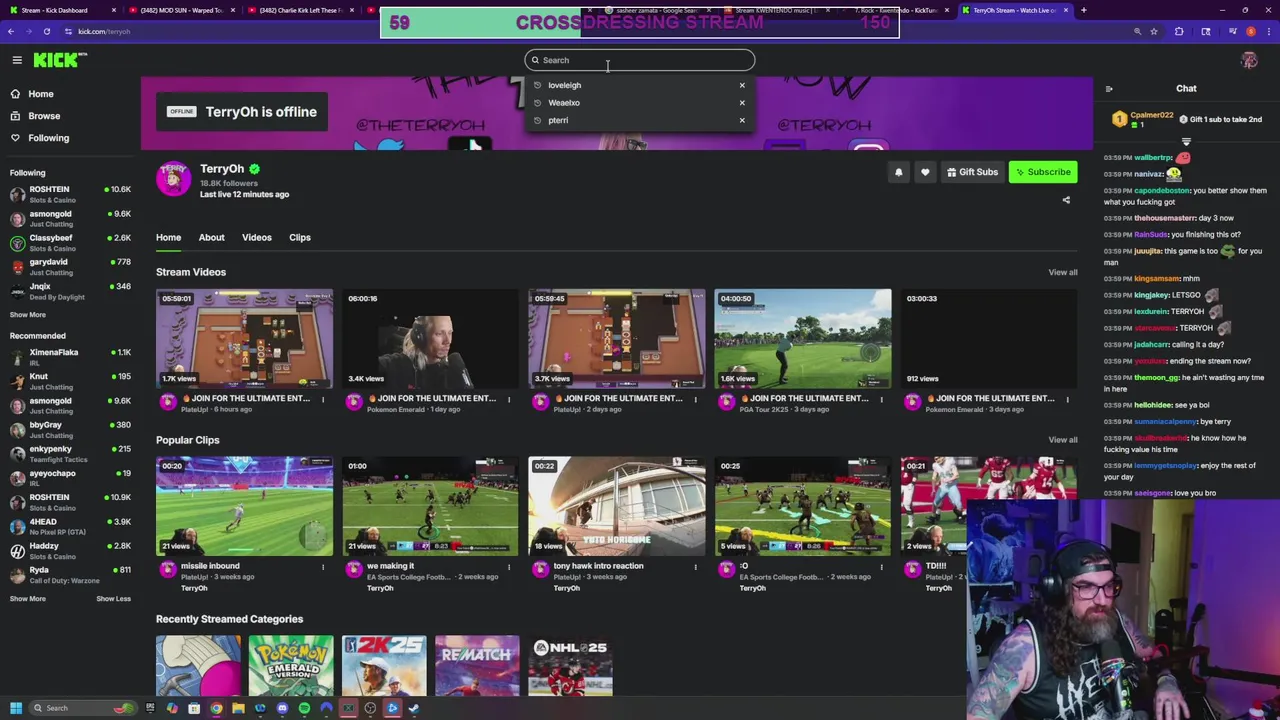Open Steam from the taskbar
This screenshot has width=1280, height=720.
(x=414, y=708)
